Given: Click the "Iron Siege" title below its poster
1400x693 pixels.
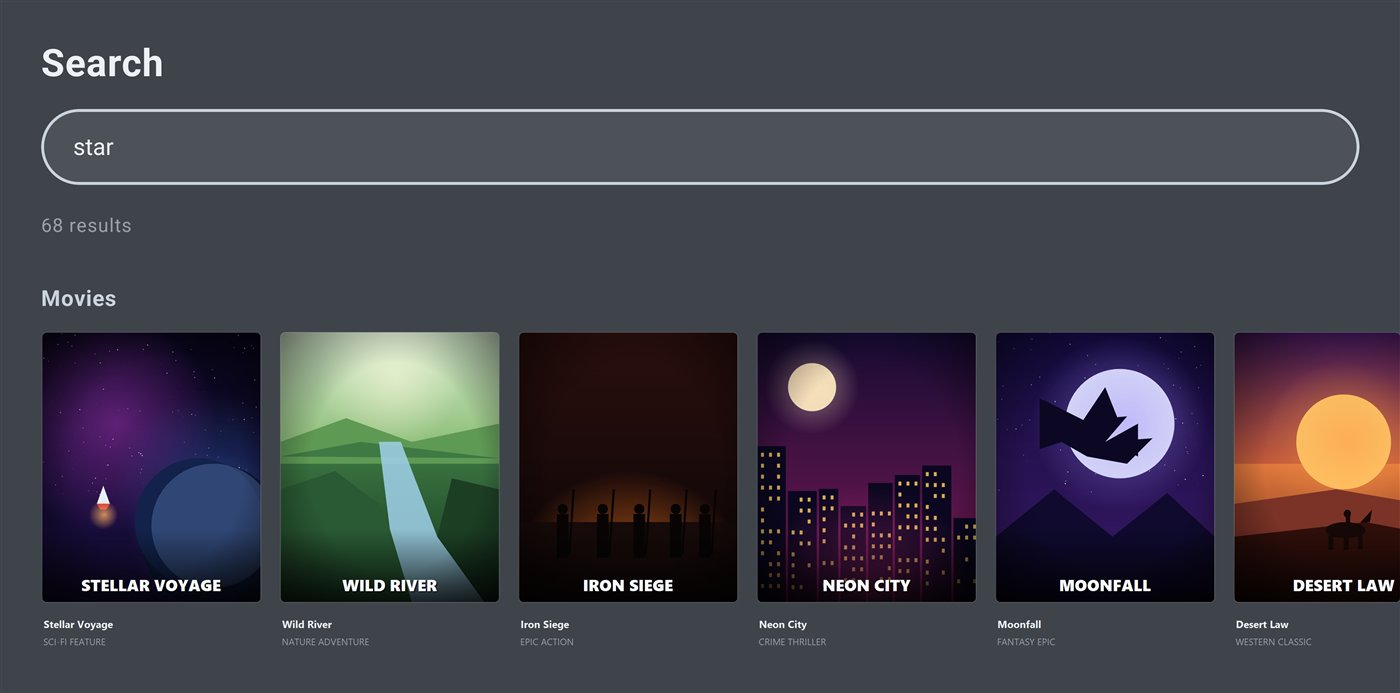Looking at the screenshot, I should click(545, 625).
